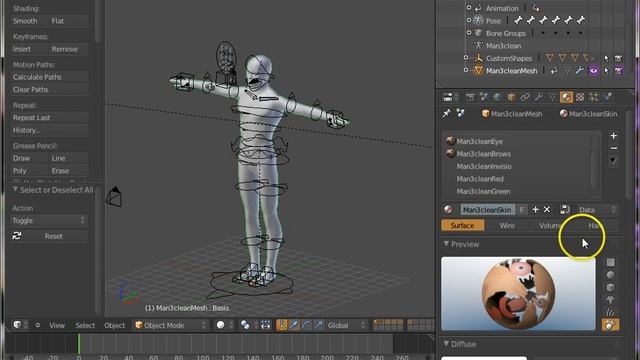Open the Material properties tab

pos(566,97)
